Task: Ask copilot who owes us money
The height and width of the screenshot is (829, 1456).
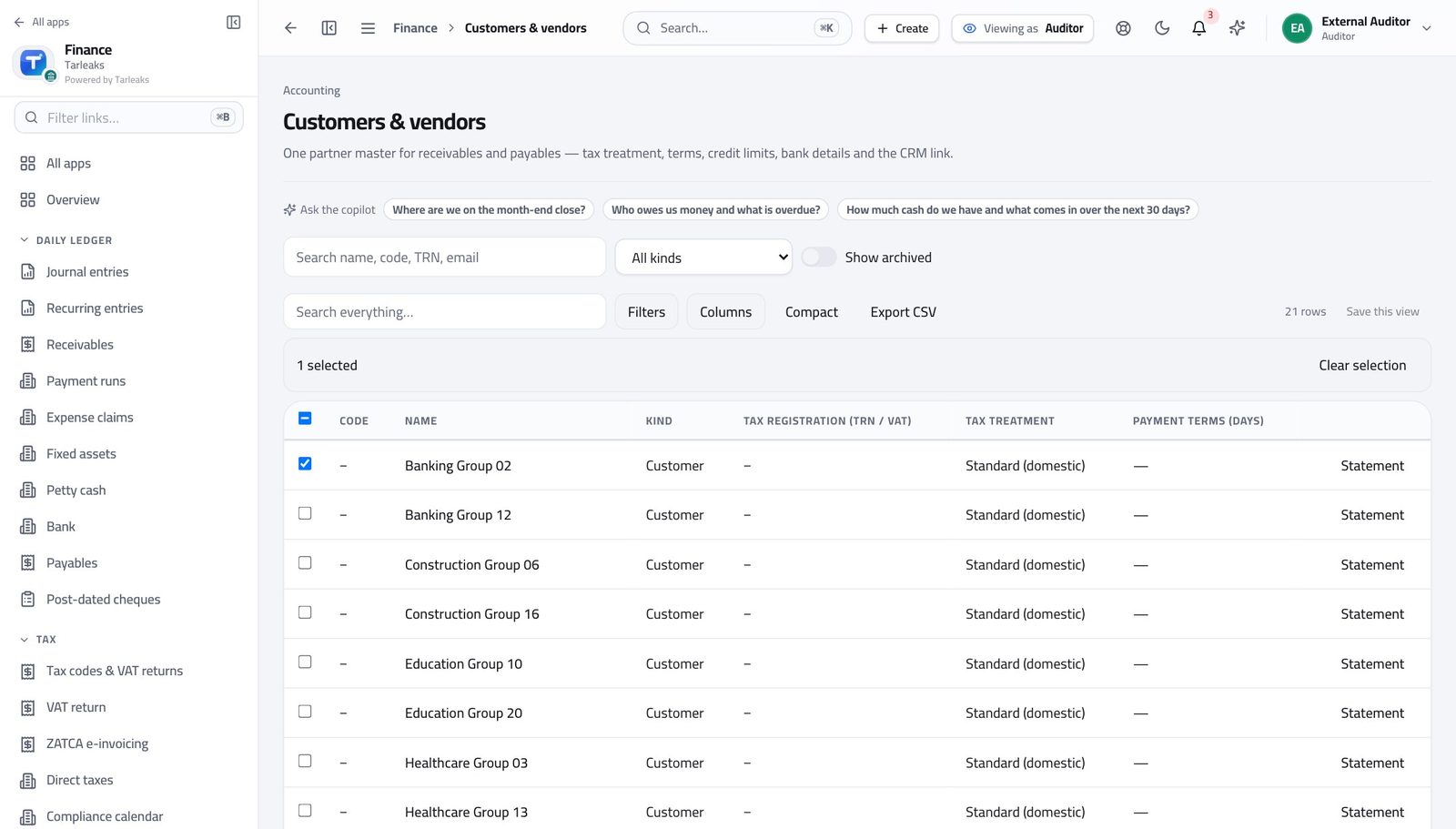Action: 715,210
